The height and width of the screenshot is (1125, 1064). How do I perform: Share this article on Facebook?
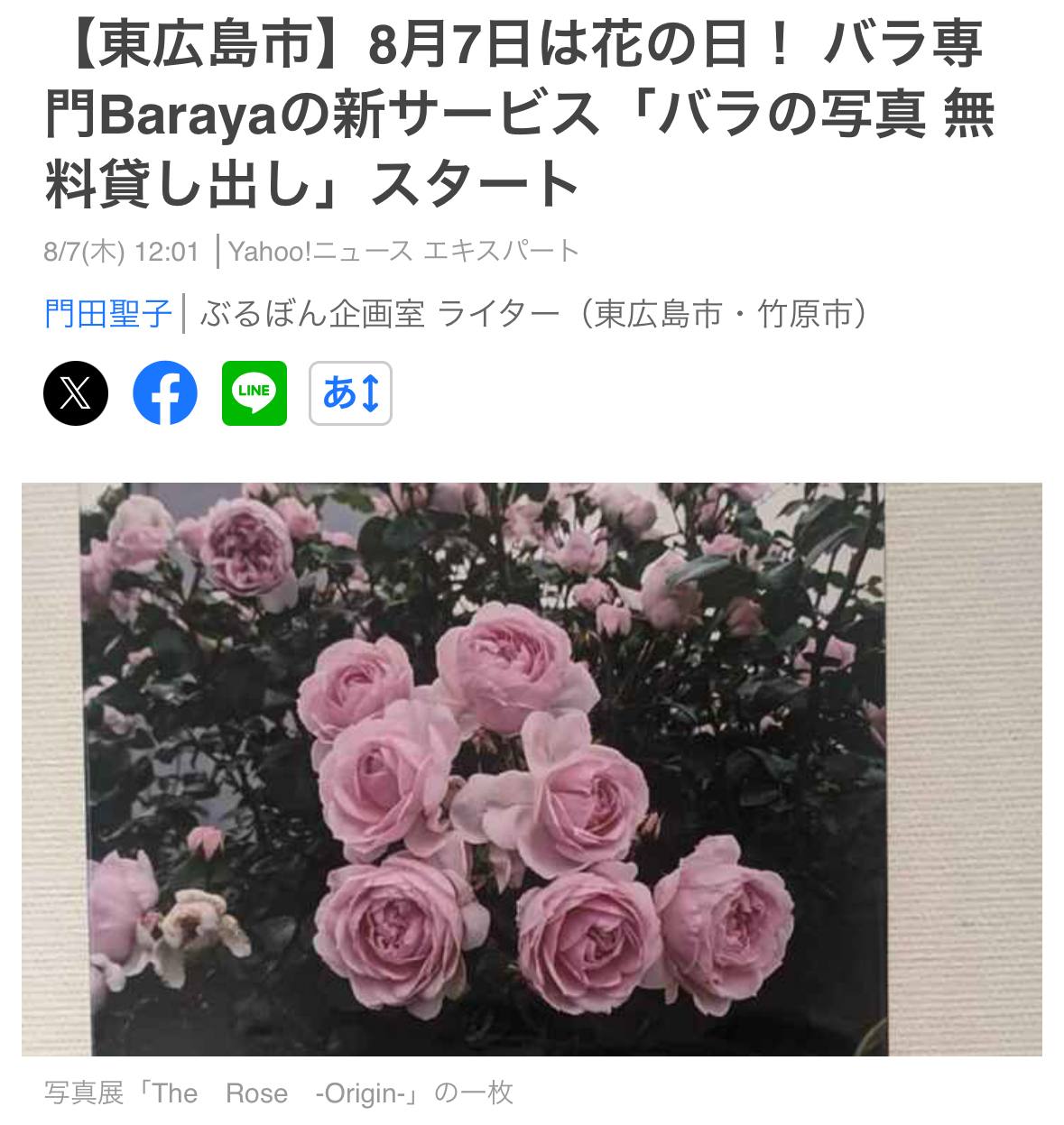[165, 393]
